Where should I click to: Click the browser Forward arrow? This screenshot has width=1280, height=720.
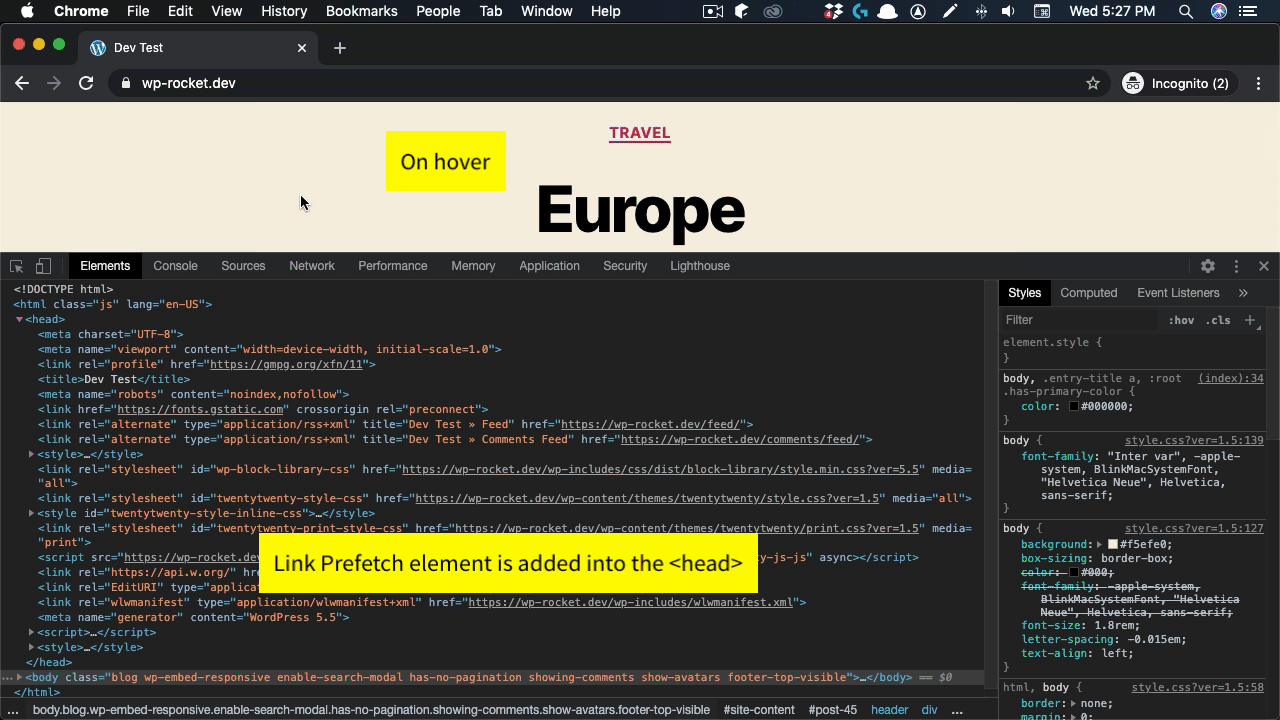pyautogui.click(x=54, y=83)
